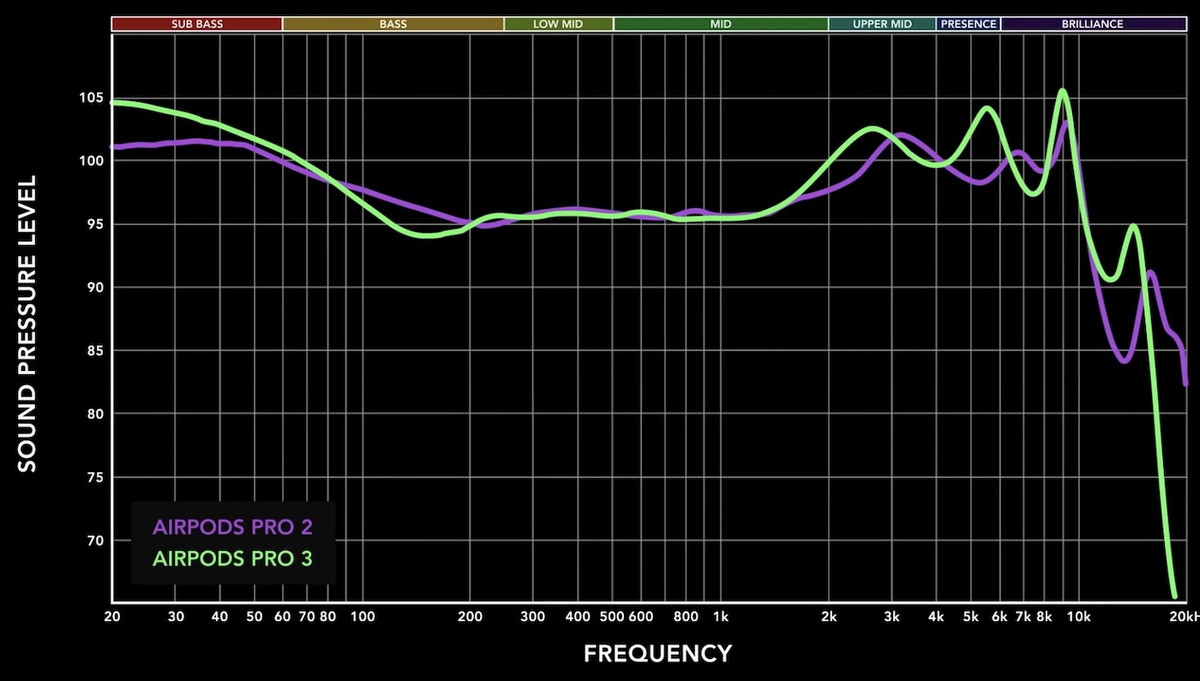This screenshot has height=681, width=1200.
Task: Click the 85 y-axis tick label
Action: pos(93,351)
